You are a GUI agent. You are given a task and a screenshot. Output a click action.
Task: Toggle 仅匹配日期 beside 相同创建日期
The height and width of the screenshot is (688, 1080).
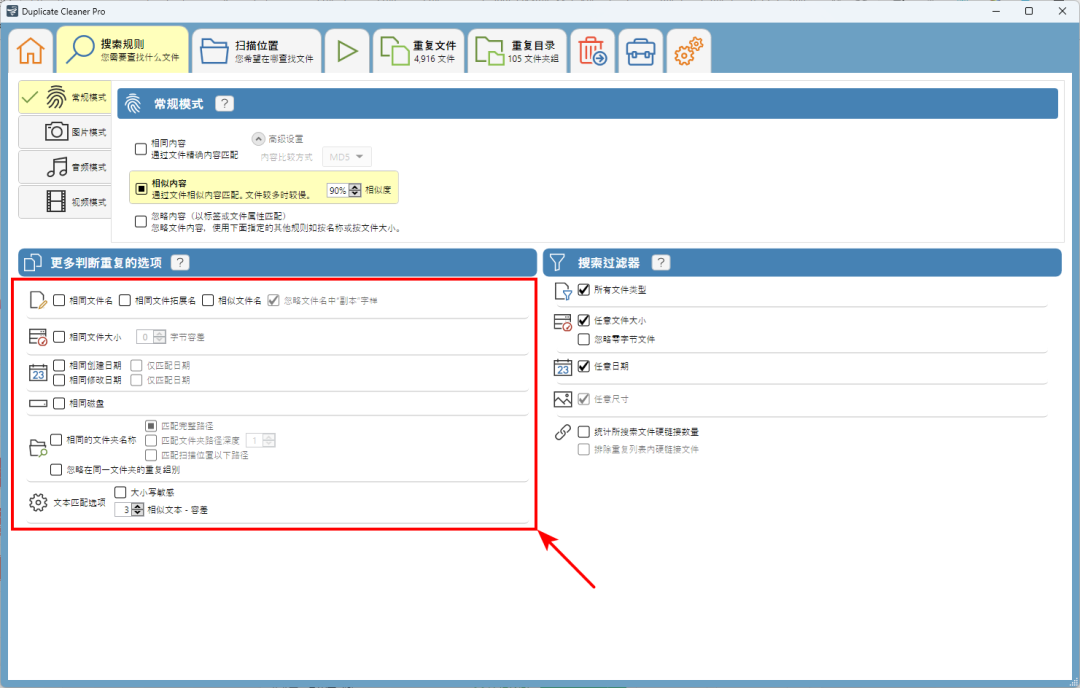tap(136, 365)
